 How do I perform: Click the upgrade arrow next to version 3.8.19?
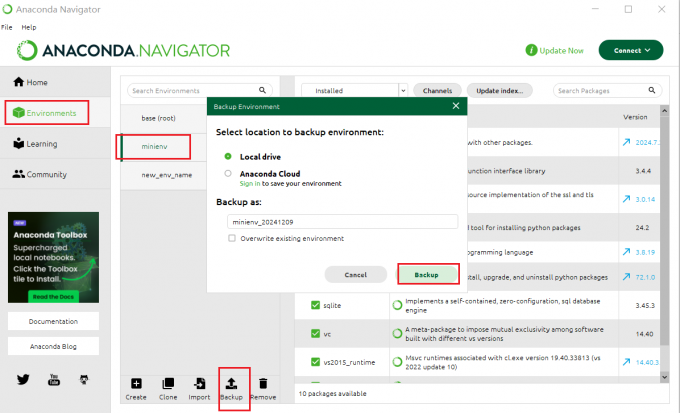[627, 252]
